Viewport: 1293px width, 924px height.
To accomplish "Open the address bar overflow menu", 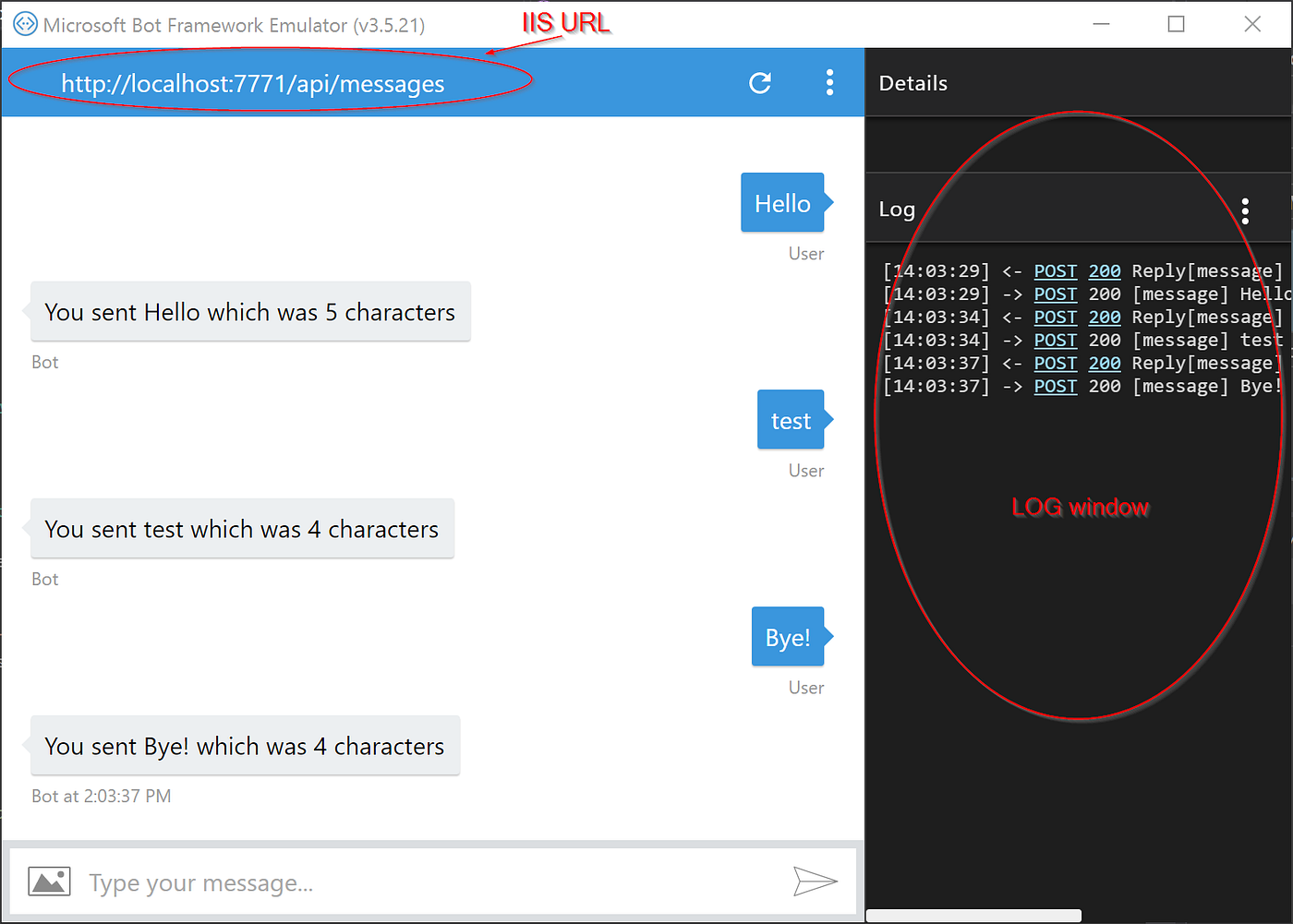I will click(829, 83).
